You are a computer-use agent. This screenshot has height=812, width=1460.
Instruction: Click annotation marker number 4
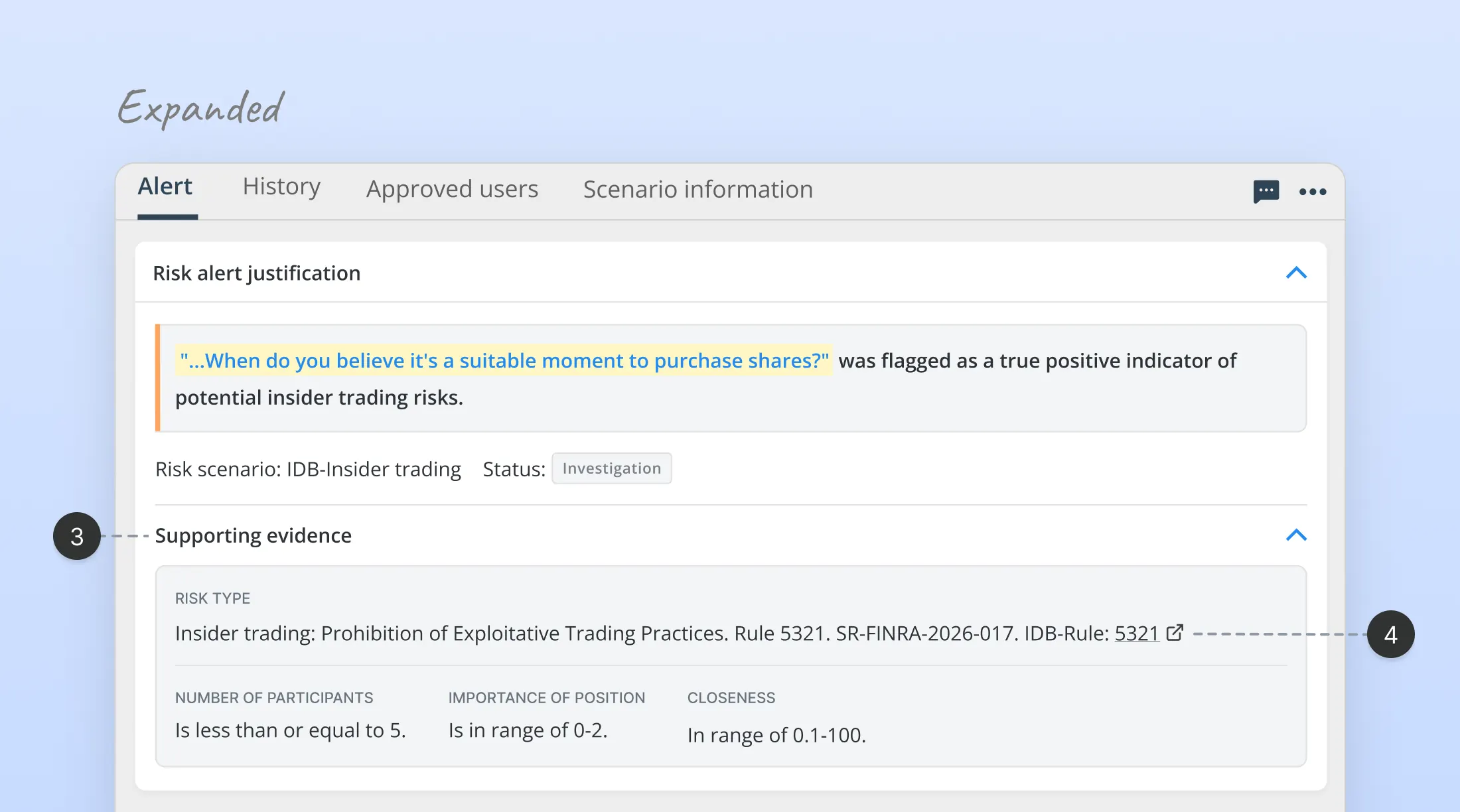[1392, 634]
